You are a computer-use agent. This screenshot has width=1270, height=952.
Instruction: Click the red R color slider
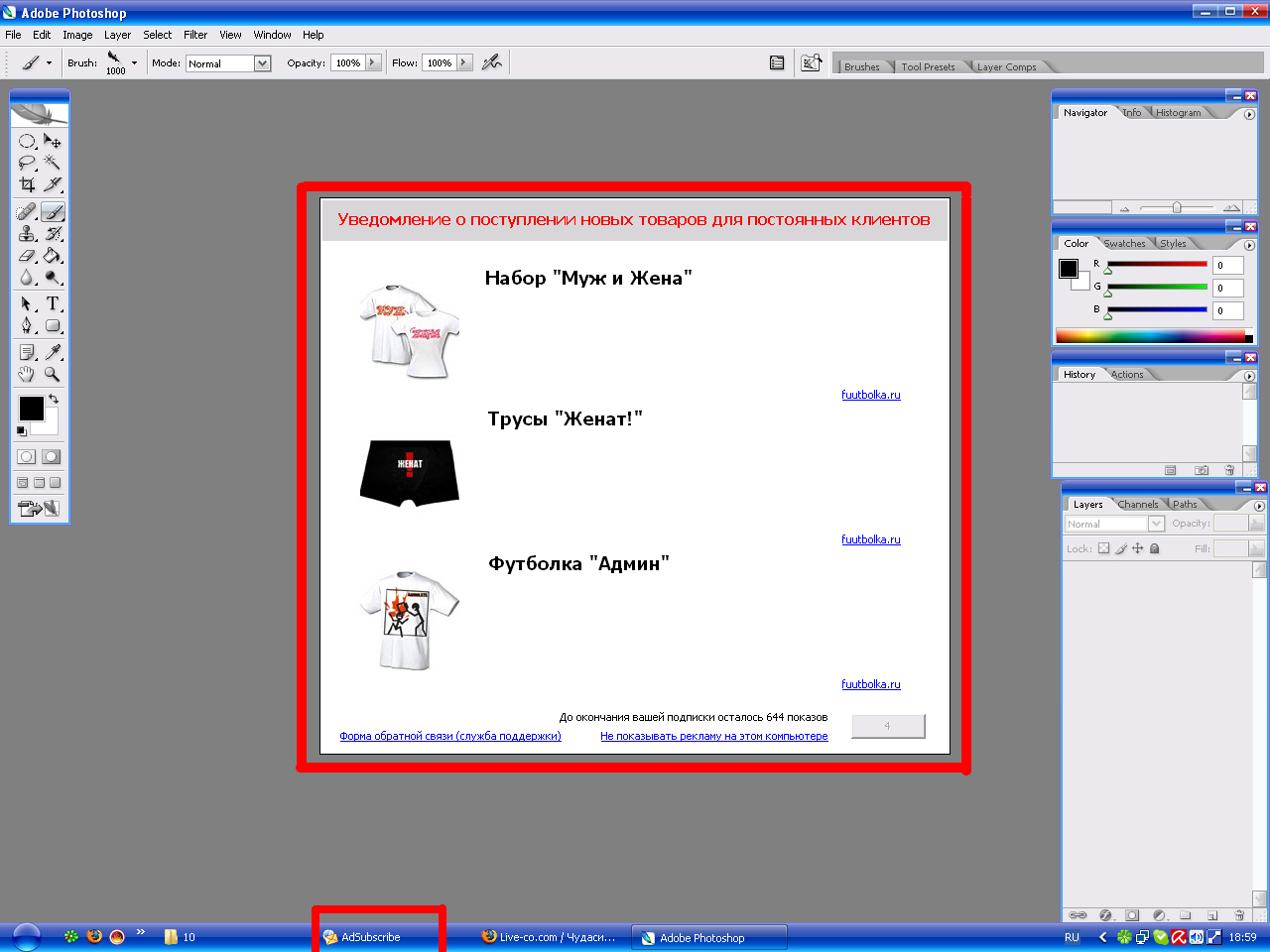1156,265
